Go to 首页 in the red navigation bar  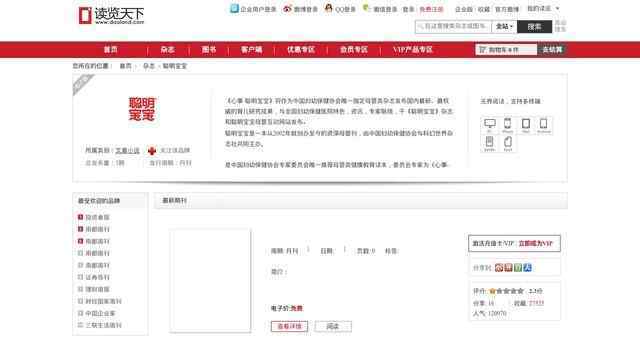(111, 49)
